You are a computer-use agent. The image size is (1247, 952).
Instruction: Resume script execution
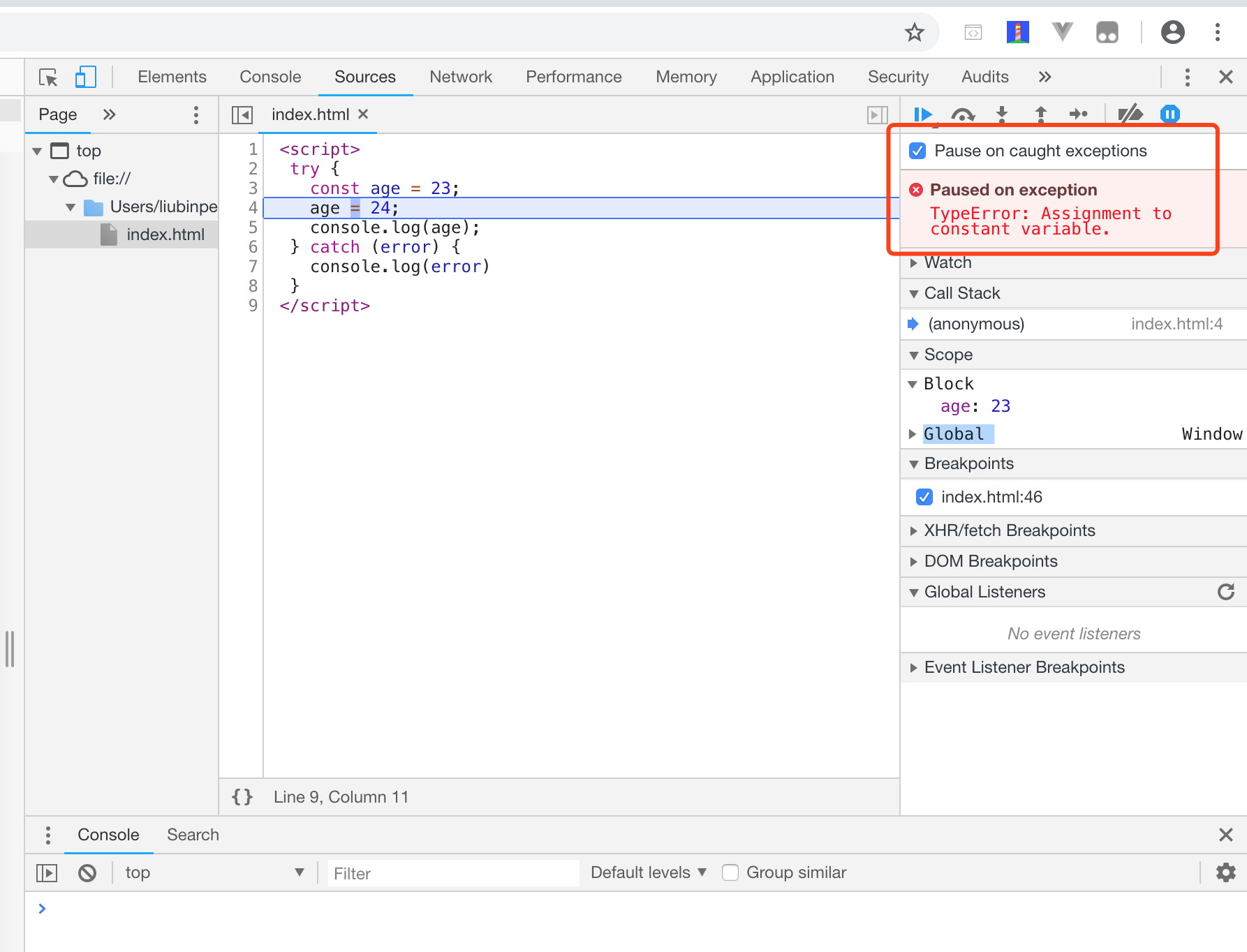924,114
